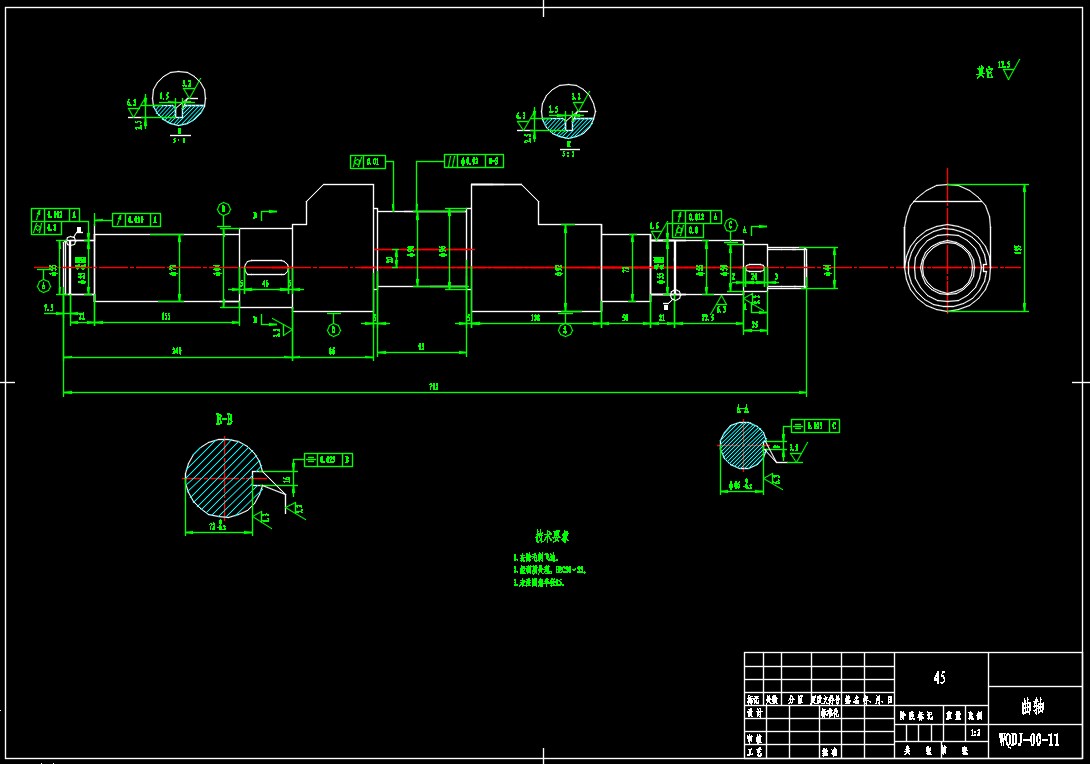Click the datum A circle at left shaft end
This screenshot has height=764, width=1090.
pyautogui.click(x=44, y=285)
